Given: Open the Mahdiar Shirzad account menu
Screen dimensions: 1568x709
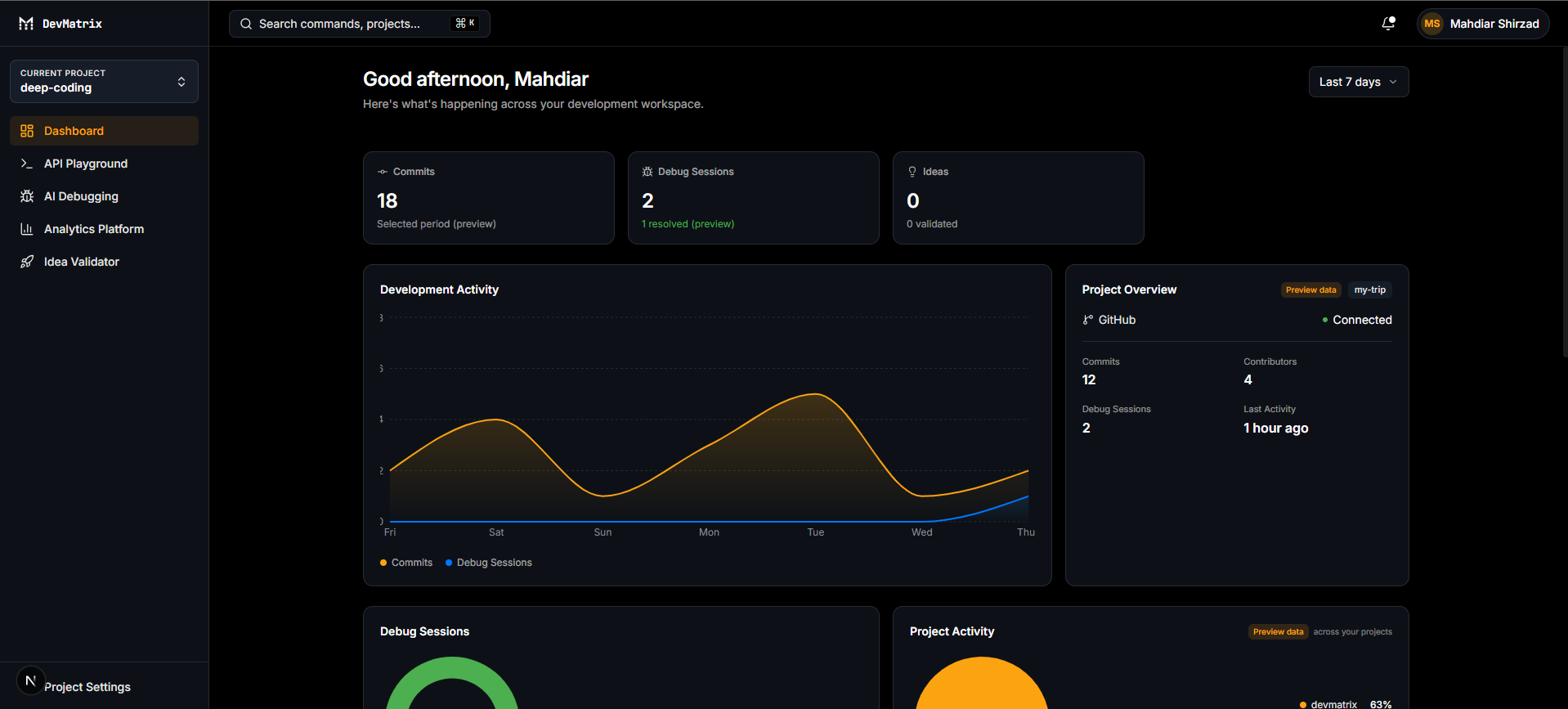Looking at the screenshot, I should [x=1483, y=24].
